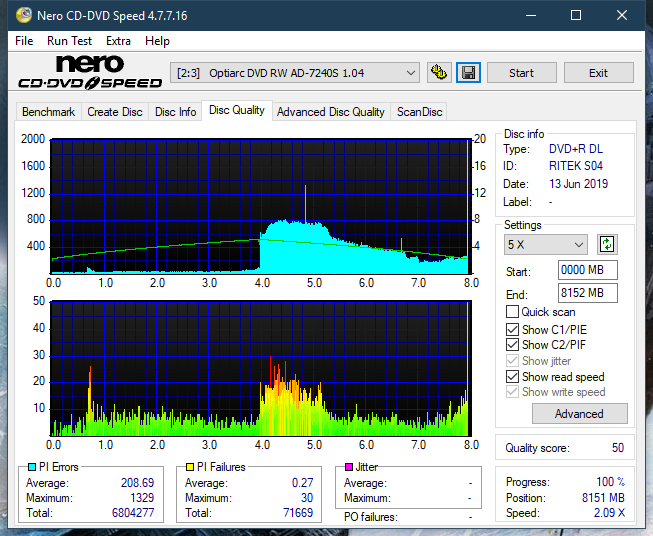Open the Disc Info tab
653x536 pixels.
tap(175, 112)
